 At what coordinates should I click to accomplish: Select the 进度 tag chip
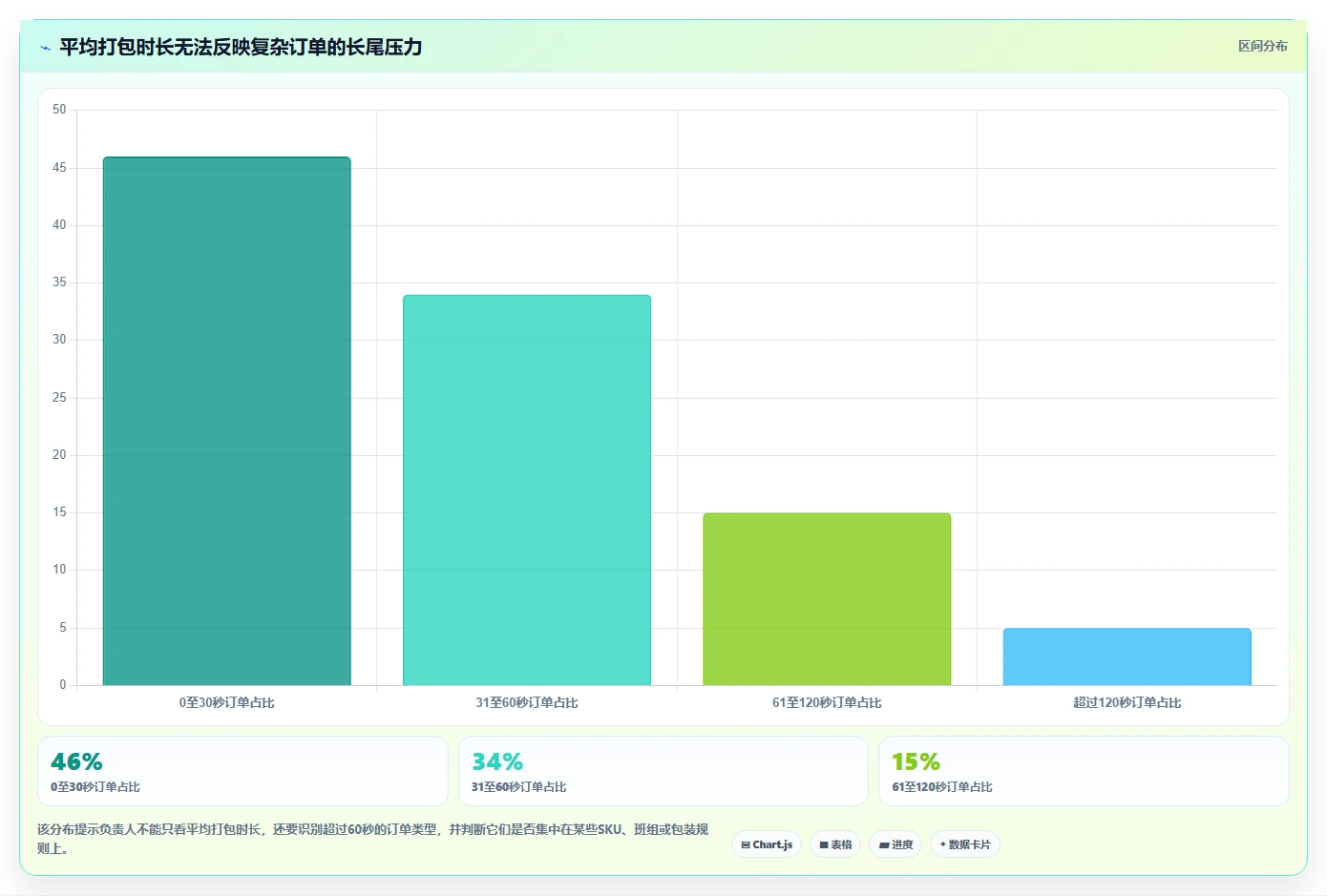pyautogui.click(x=895, y=844)
